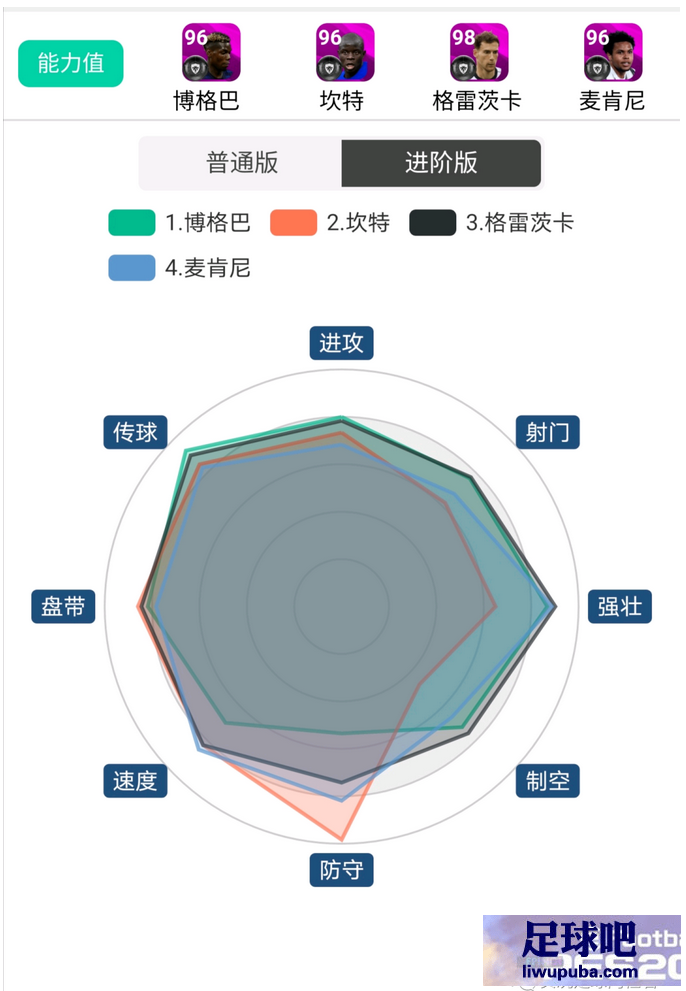Toggle the orange 坎特 legend swatch
Image resolution: width=686 pixels, height=991 pixels.
[x=293, y=222]
